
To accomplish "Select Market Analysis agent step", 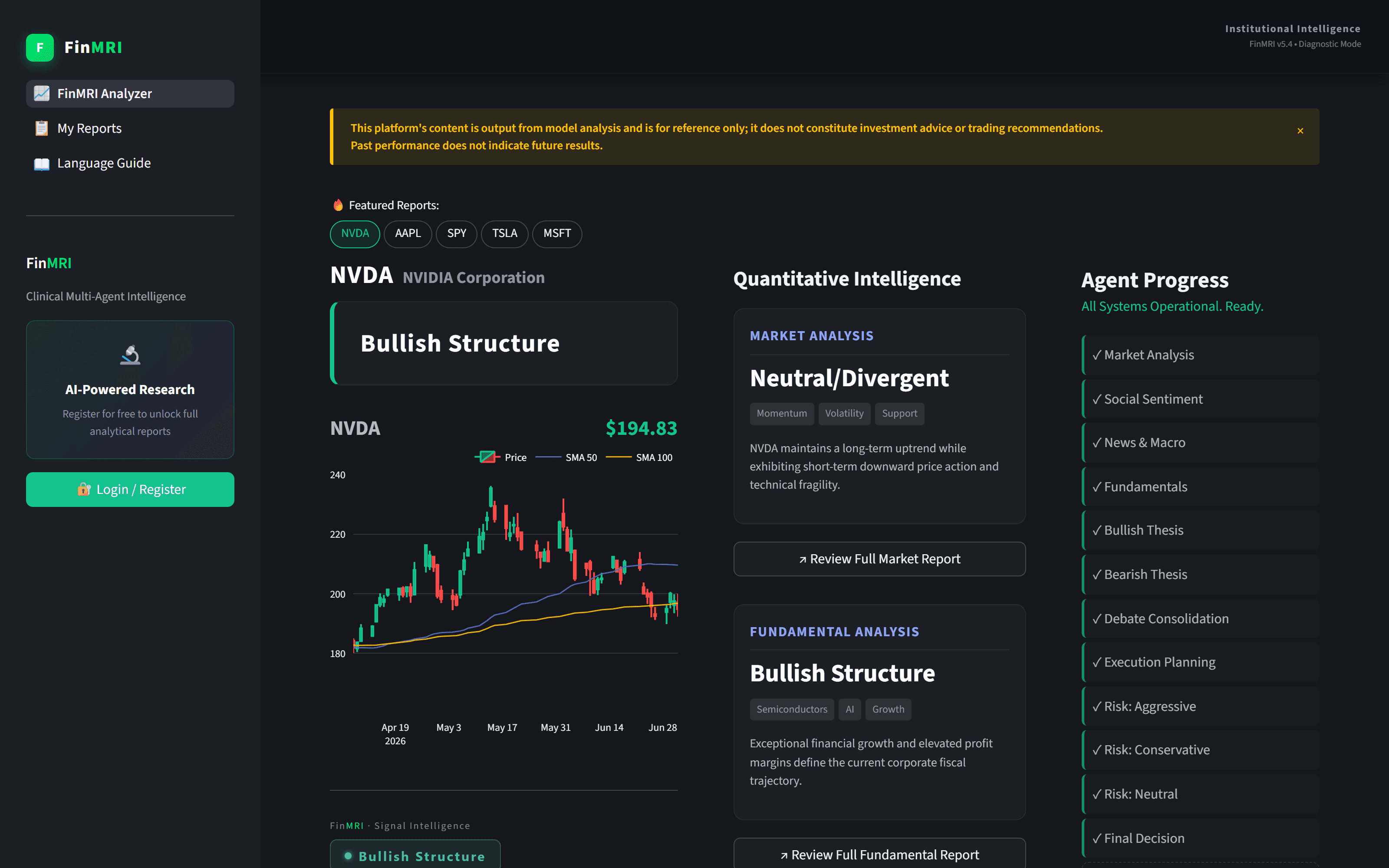I will (1200, 355).
